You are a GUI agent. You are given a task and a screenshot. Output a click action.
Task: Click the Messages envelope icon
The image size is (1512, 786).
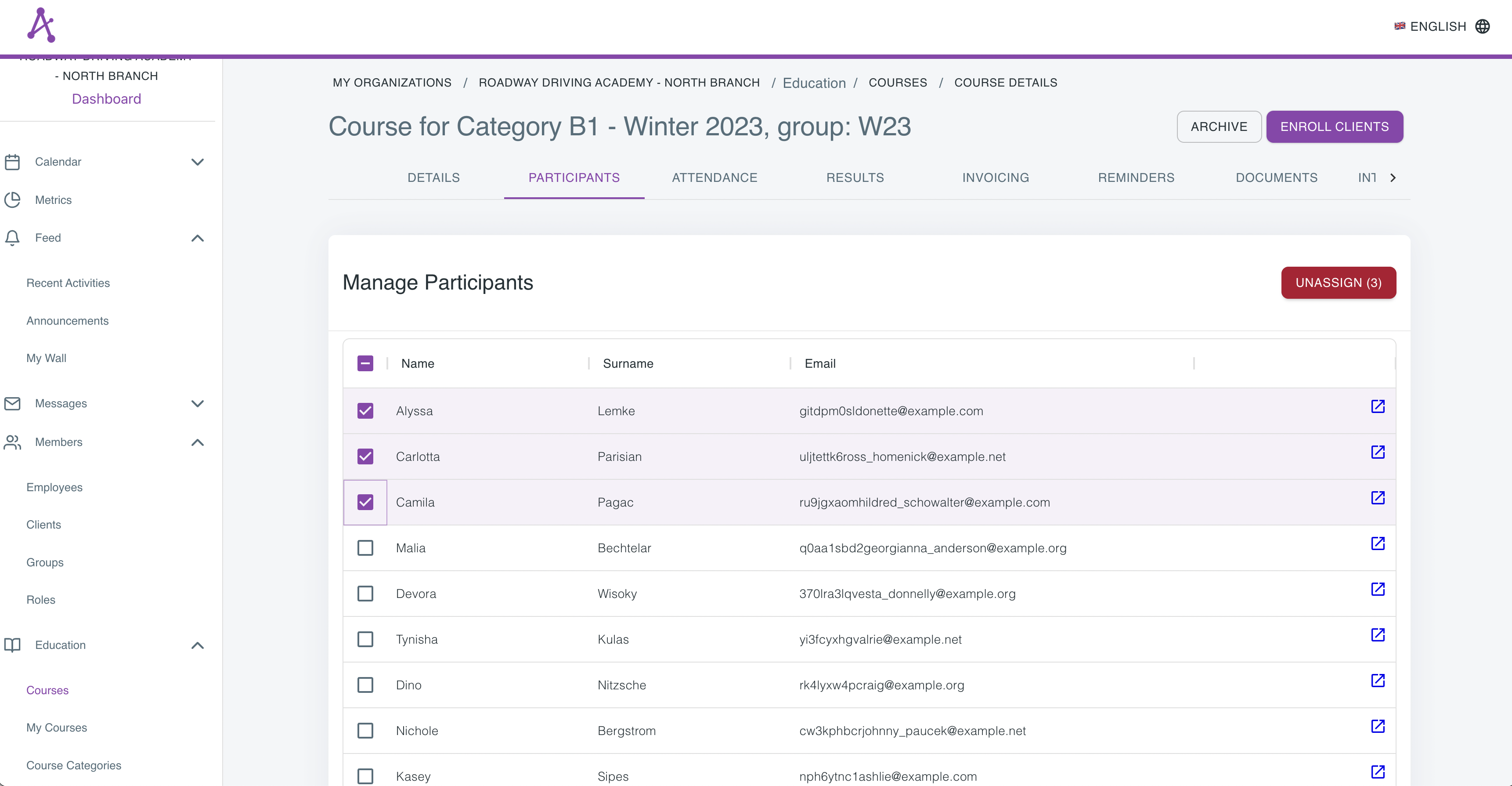(12, 404)
